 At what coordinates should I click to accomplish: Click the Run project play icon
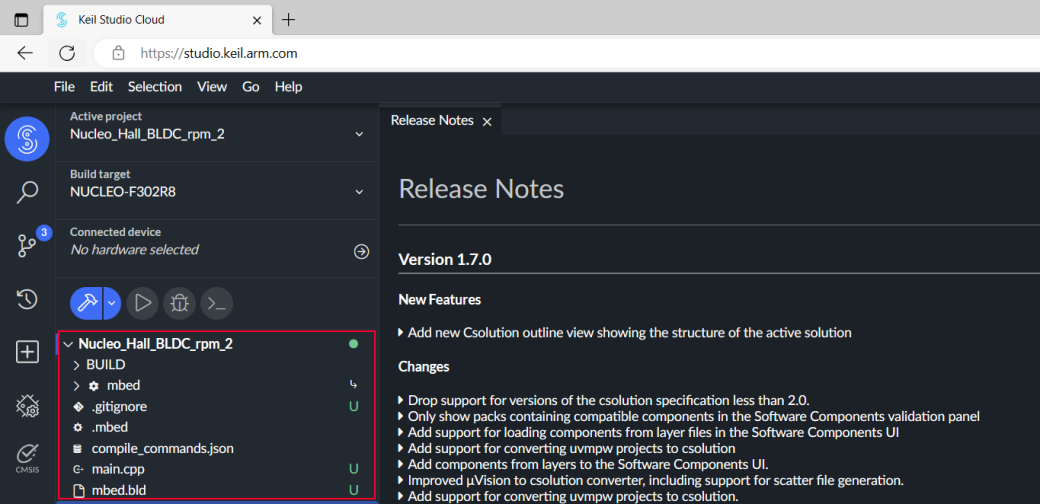click(x=143, y=302)
